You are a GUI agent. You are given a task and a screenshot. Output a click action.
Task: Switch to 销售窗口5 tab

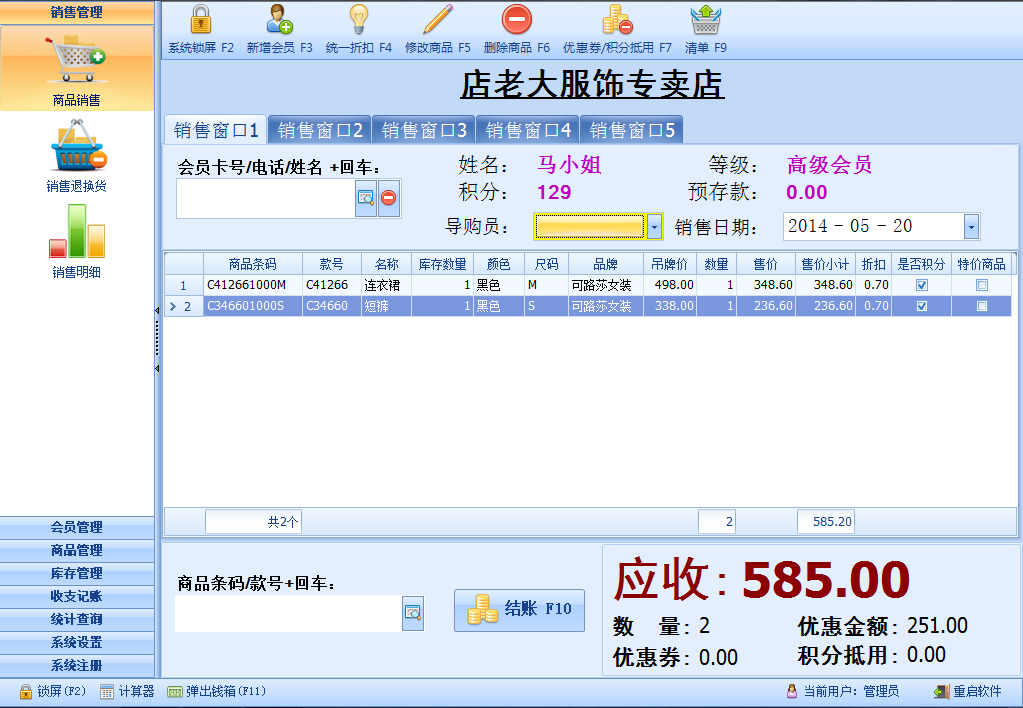632,130
